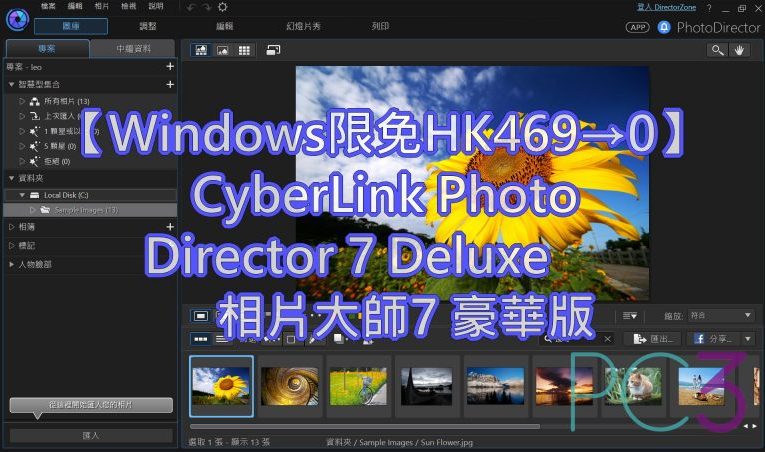Switch to the 列印 (Print) module tab

coord(381,26)
